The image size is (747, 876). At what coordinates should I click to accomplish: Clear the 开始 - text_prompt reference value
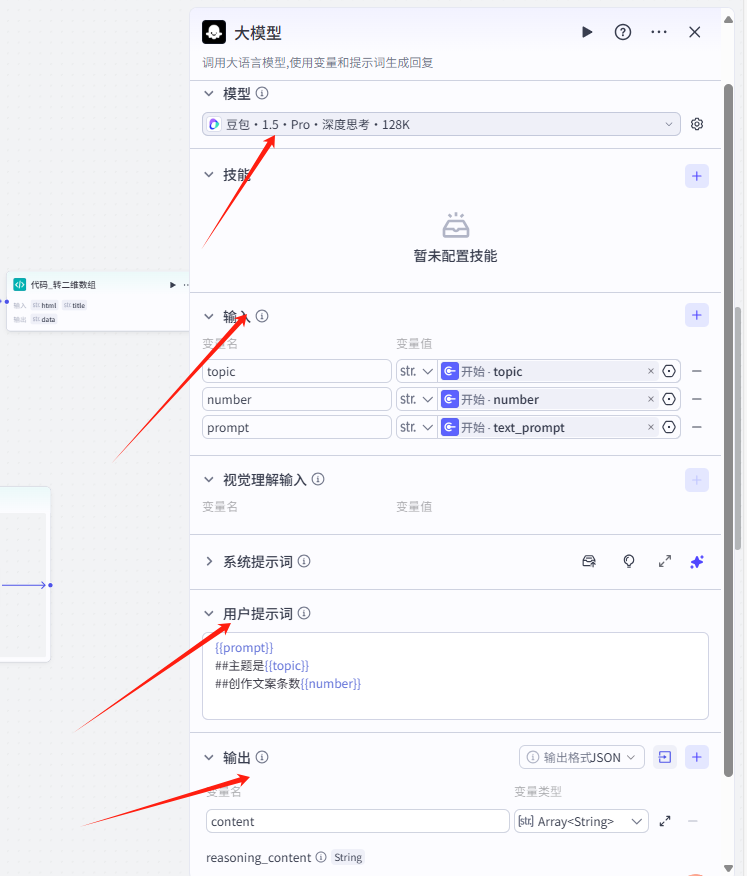(650, 427)
